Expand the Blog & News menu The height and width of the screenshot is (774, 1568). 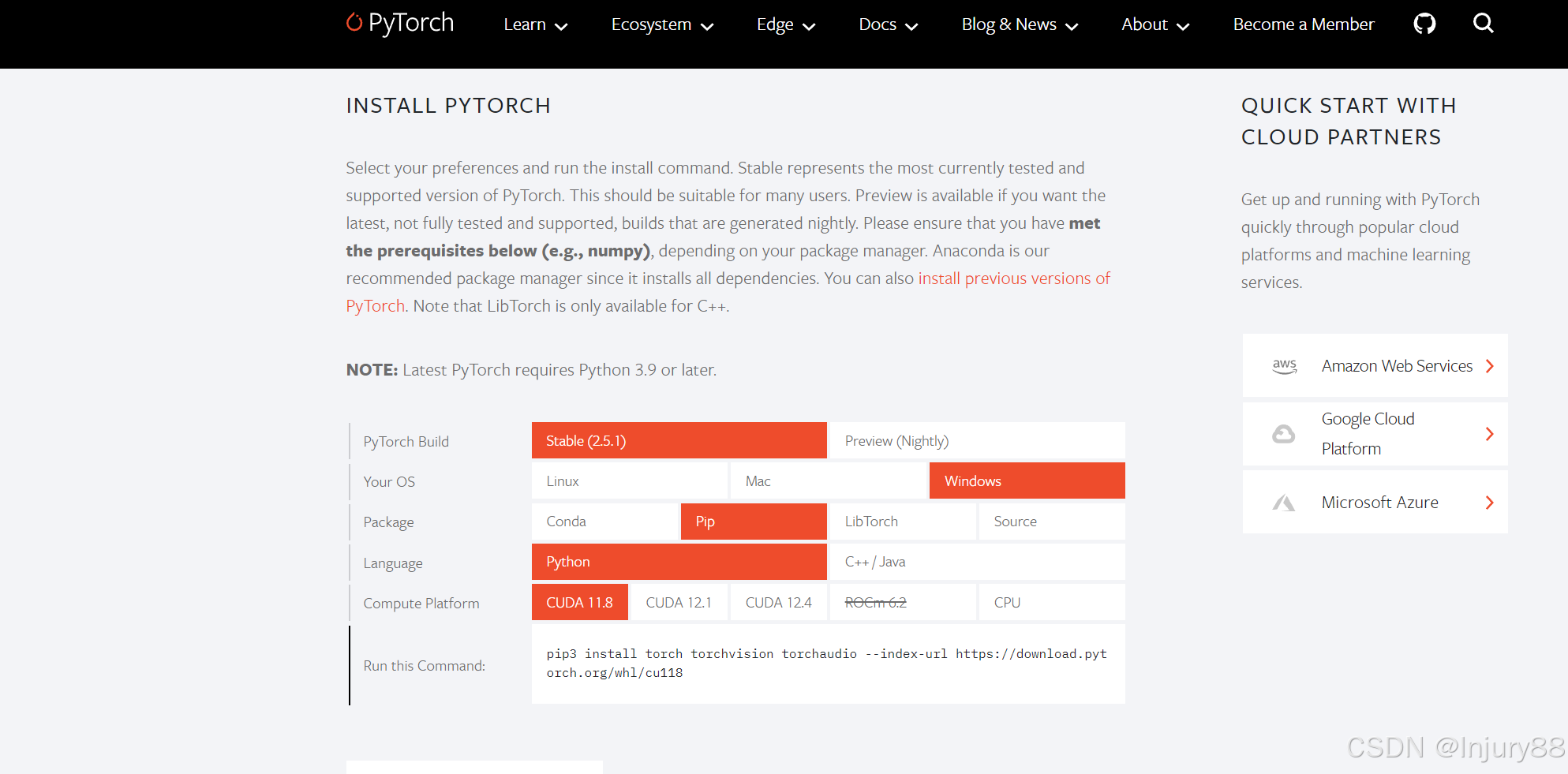[1020, 24]
